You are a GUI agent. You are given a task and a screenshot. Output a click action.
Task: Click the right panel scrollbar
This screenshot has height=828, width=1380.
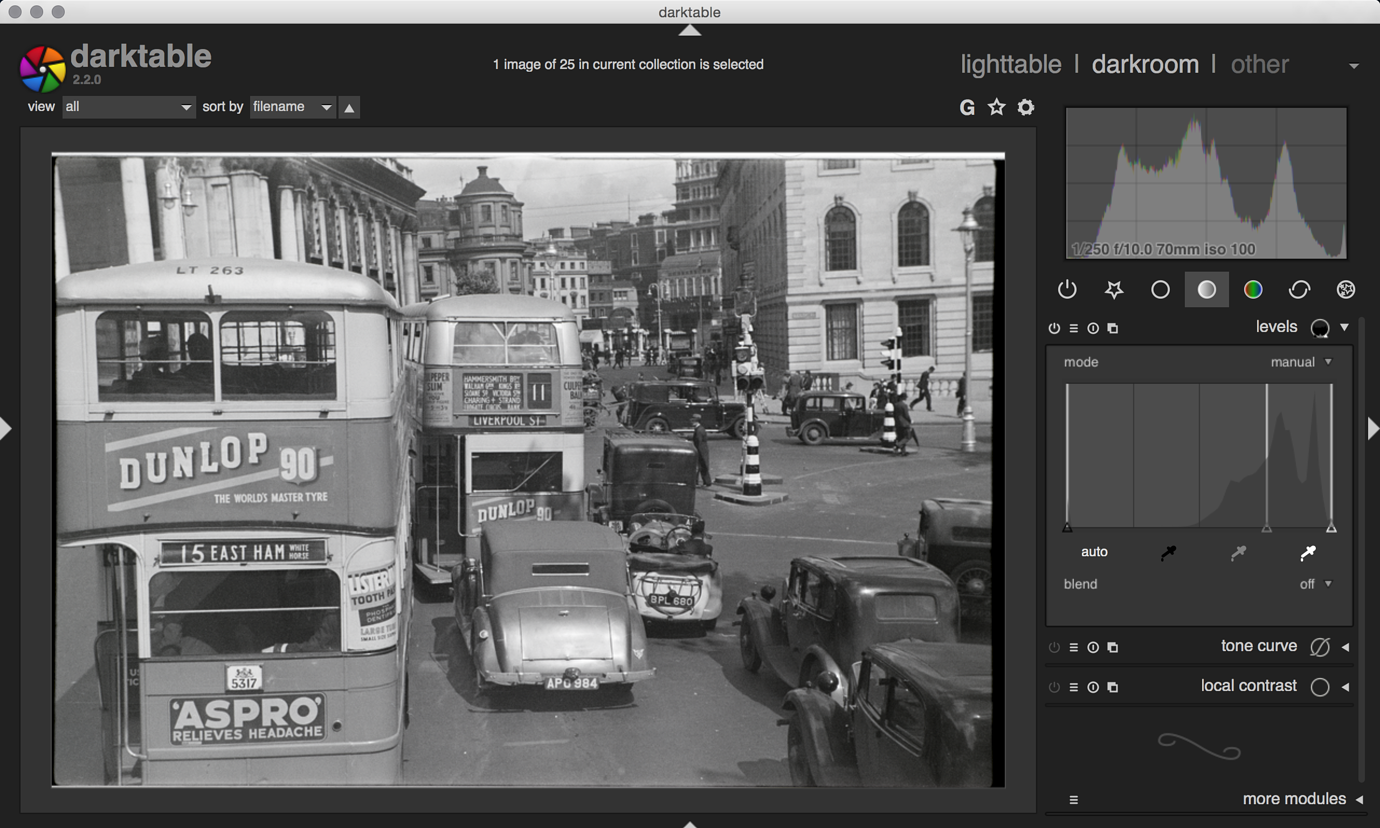point(1361,548)
